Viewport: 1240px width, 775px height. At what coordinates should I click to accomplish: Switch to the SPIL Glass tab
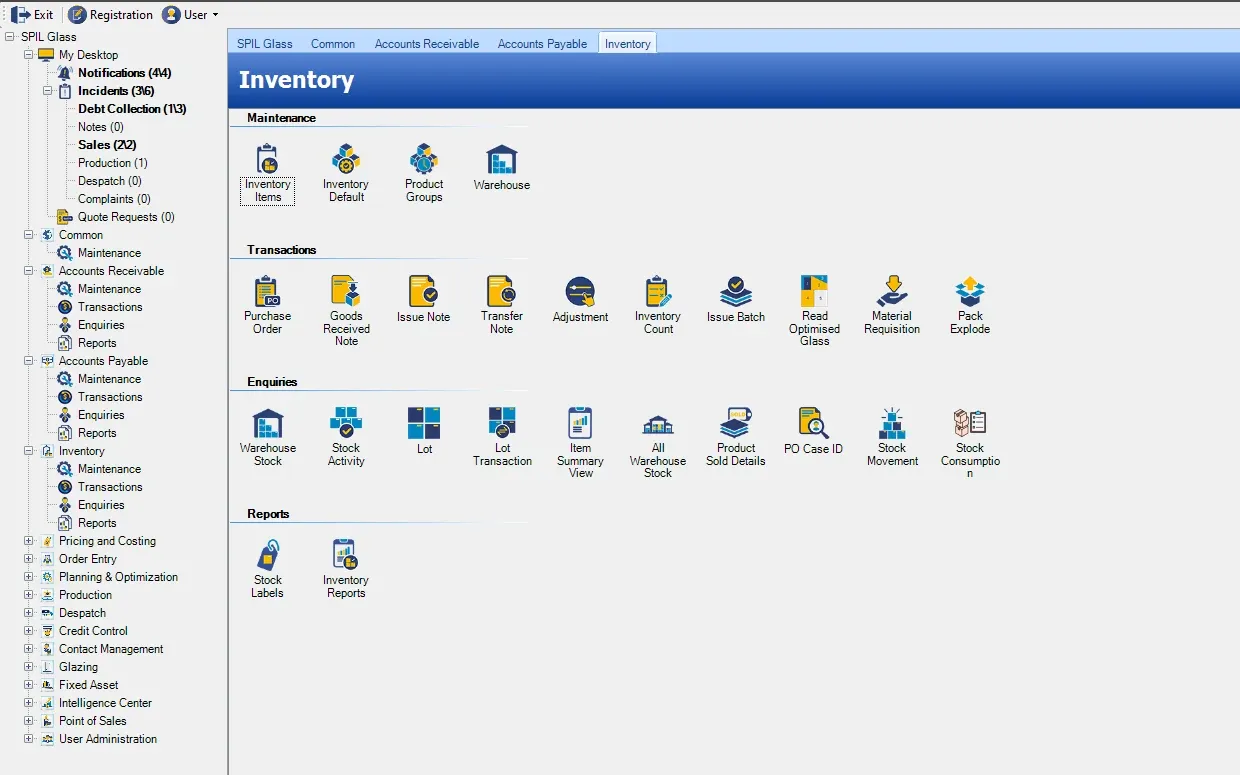(265, 44)
